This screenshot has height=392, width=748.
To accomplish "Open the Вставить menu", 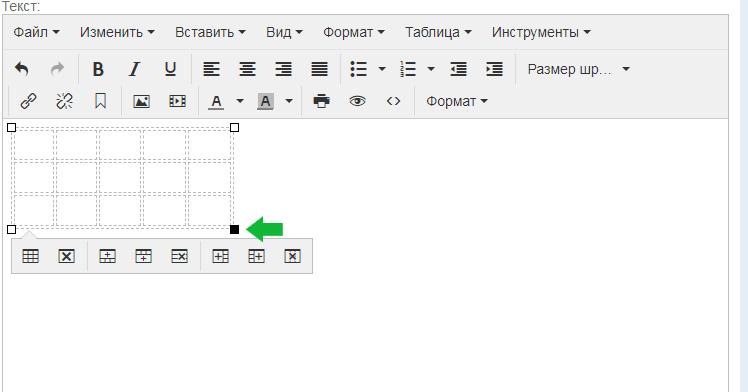I will point(210,32).
